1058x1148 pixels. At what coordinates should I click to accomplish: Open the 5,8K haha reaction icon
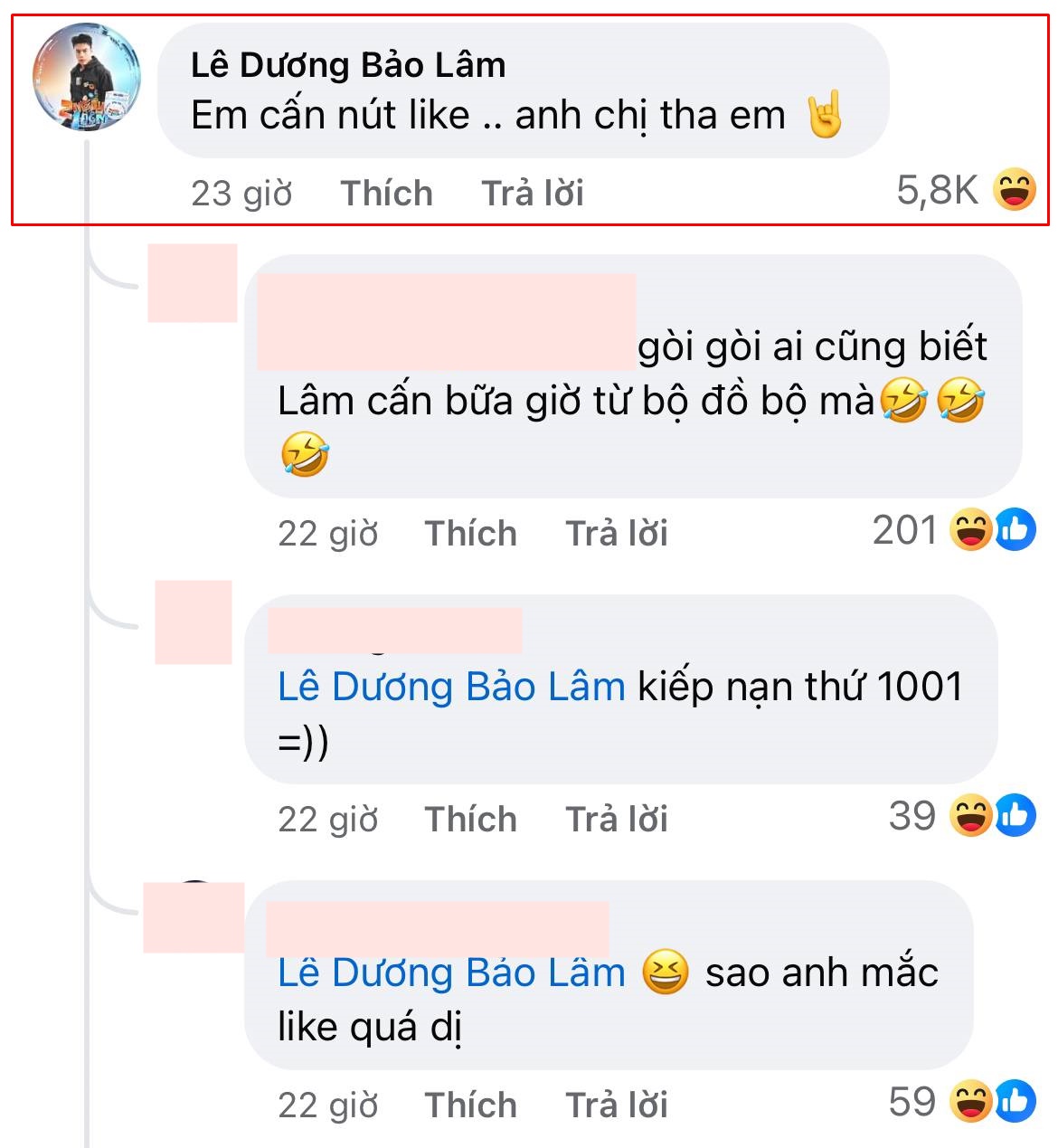click(1015, 190)
